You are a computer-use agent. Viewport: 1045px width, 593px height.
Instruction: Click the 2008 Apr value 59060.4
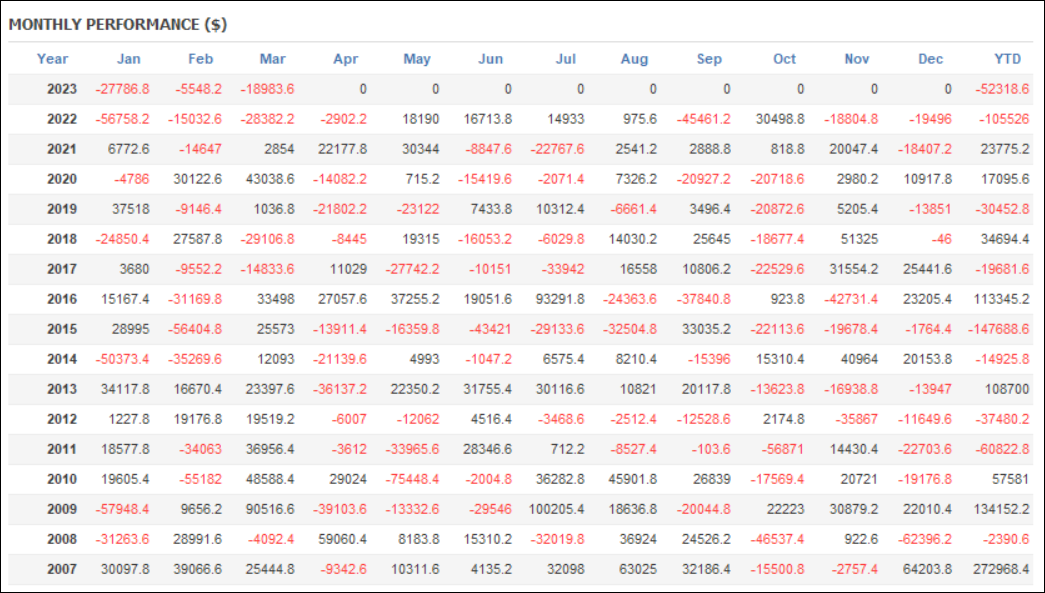coord(342,538)
